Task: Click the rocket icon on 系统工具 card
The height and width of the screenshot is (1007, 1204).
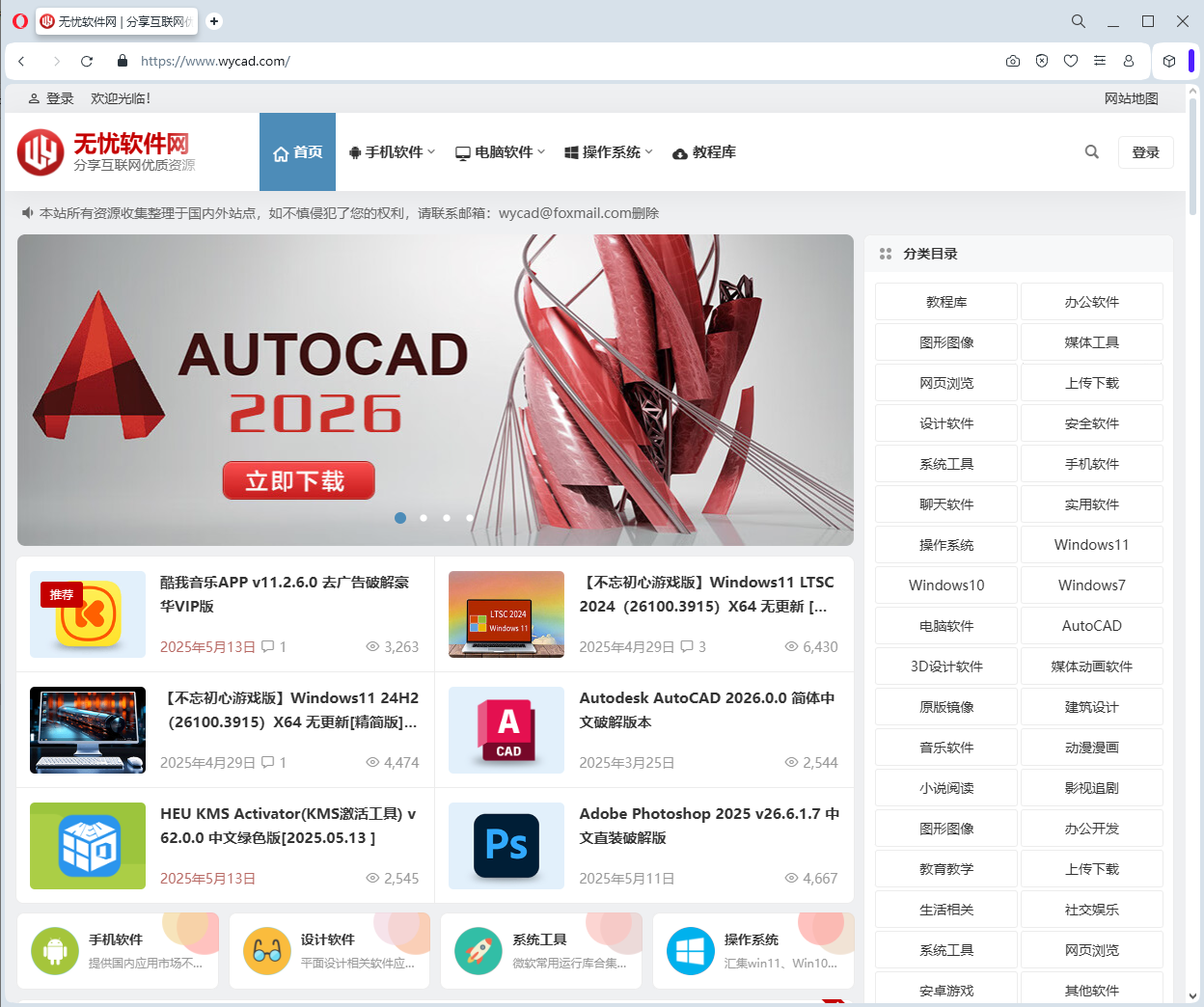Action: click(x=479, y=950)
